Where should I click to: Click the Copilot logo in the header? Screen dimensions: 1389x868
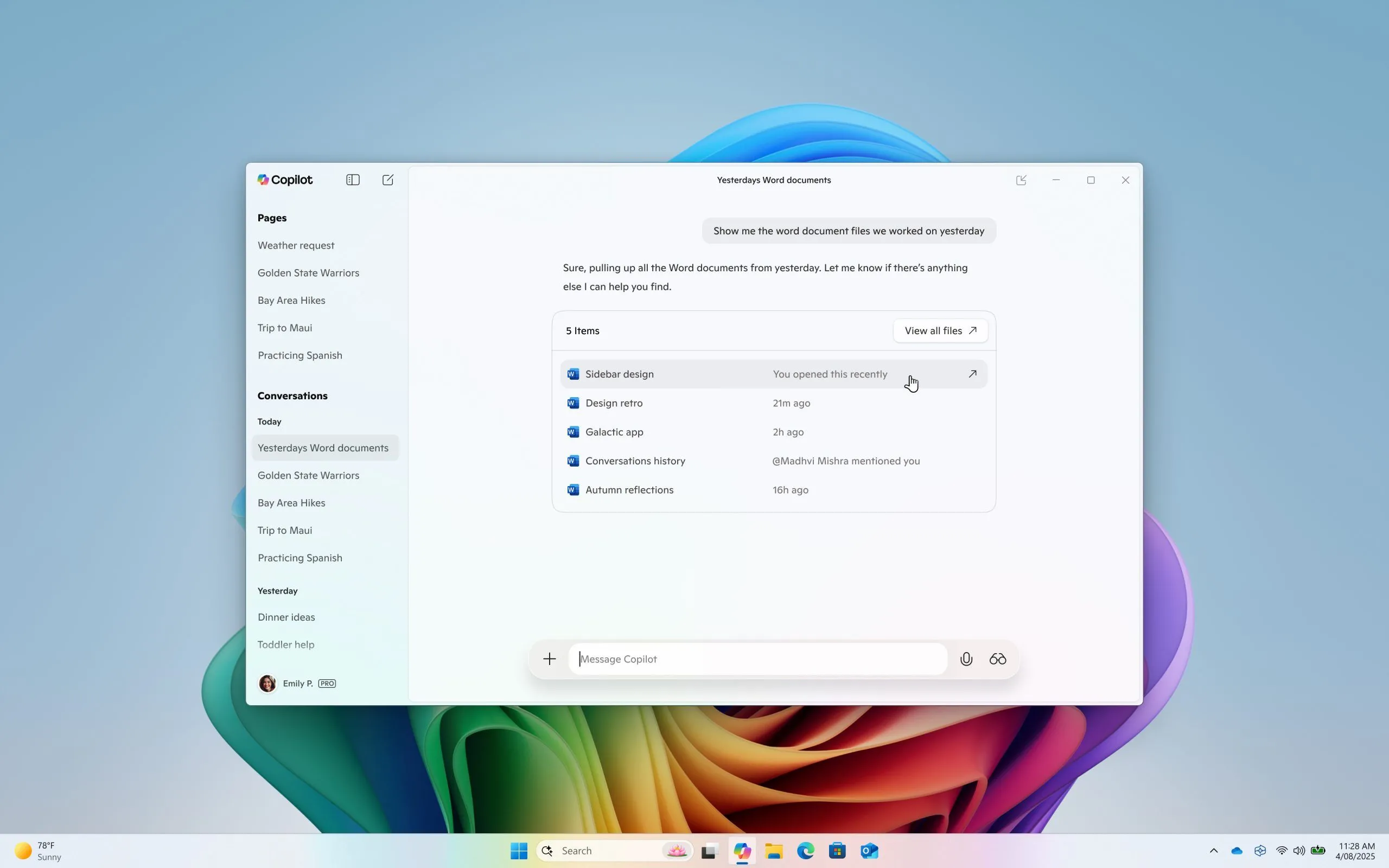point(284,180)
